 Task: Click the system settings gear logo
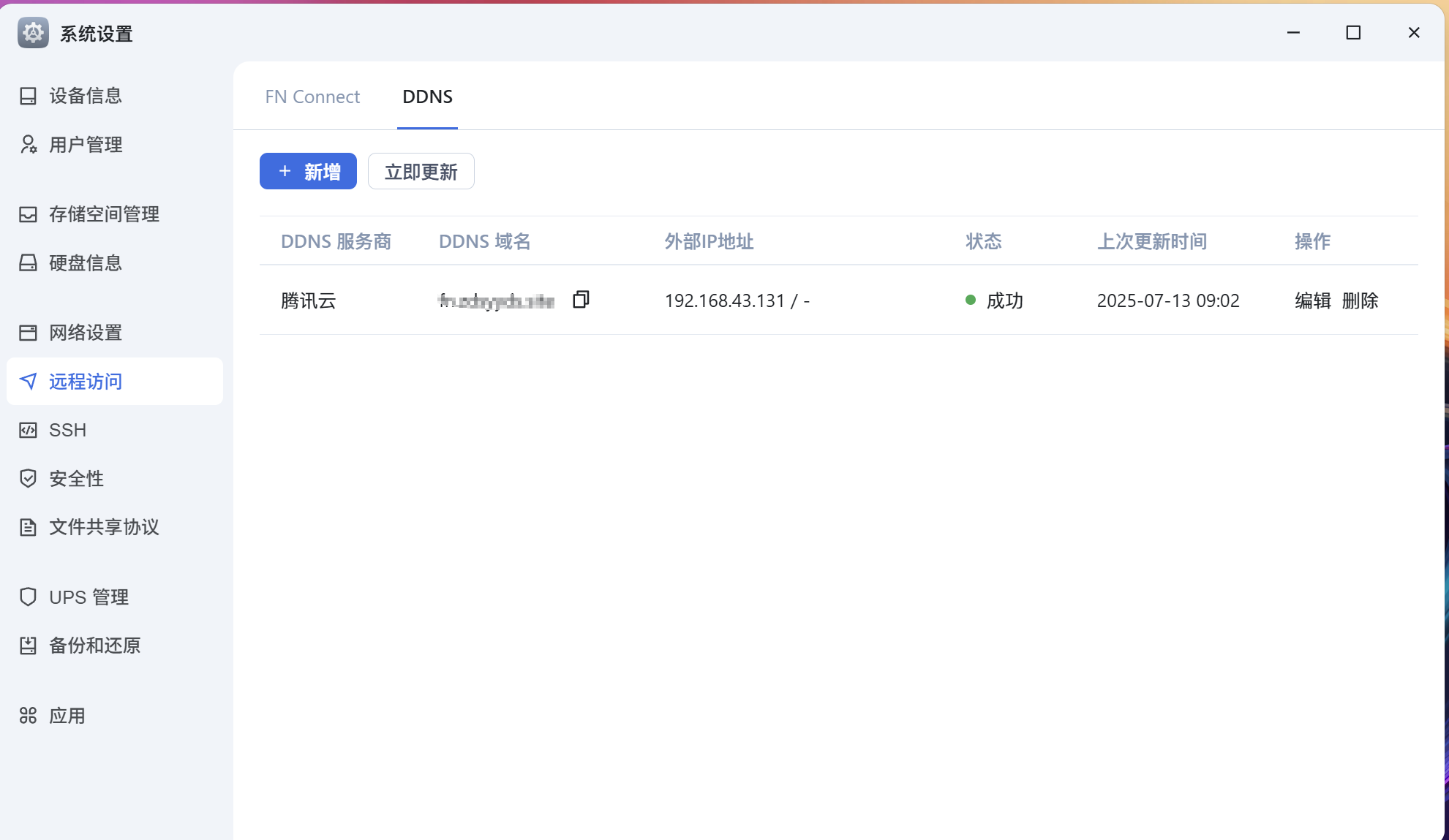coord(33,33)
